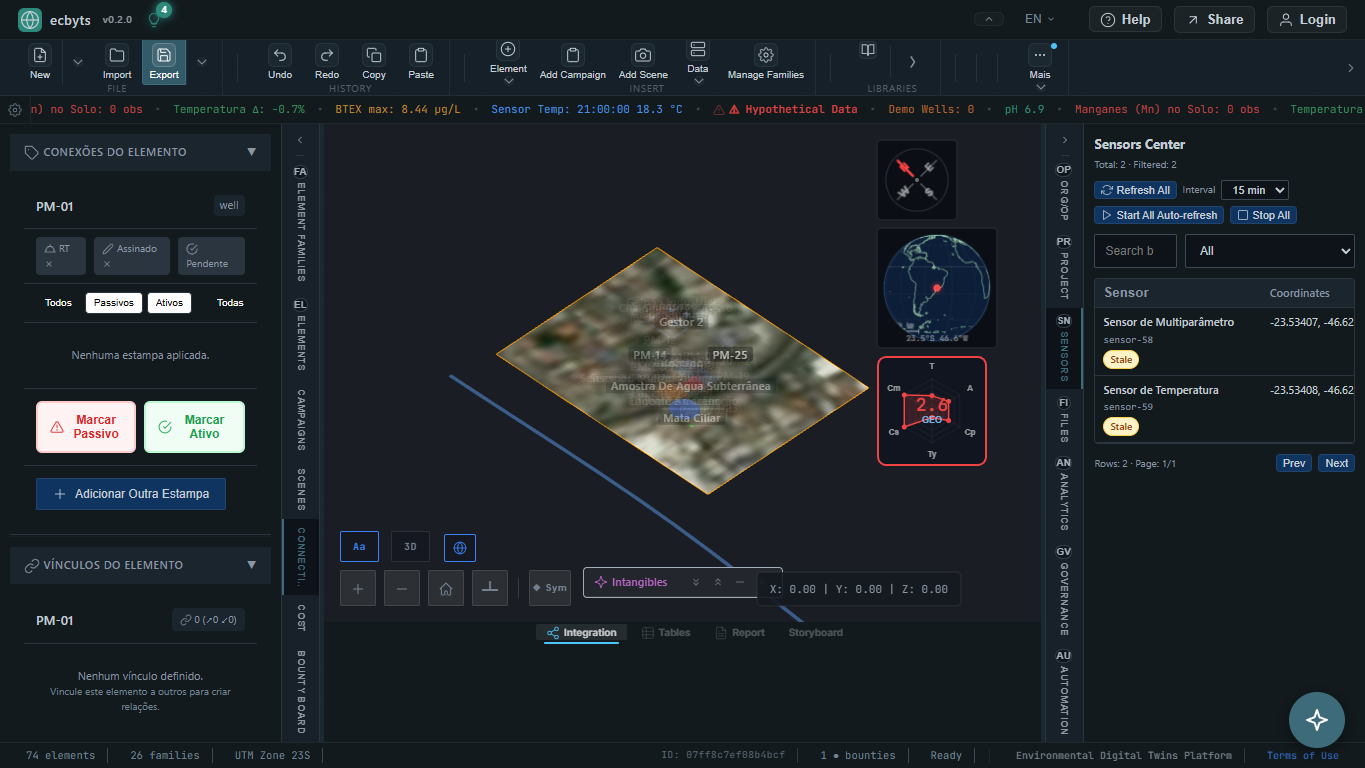This screenshot has height=768, width=1365.
Task: Click the Export save icon
Action: click(164, 56)
